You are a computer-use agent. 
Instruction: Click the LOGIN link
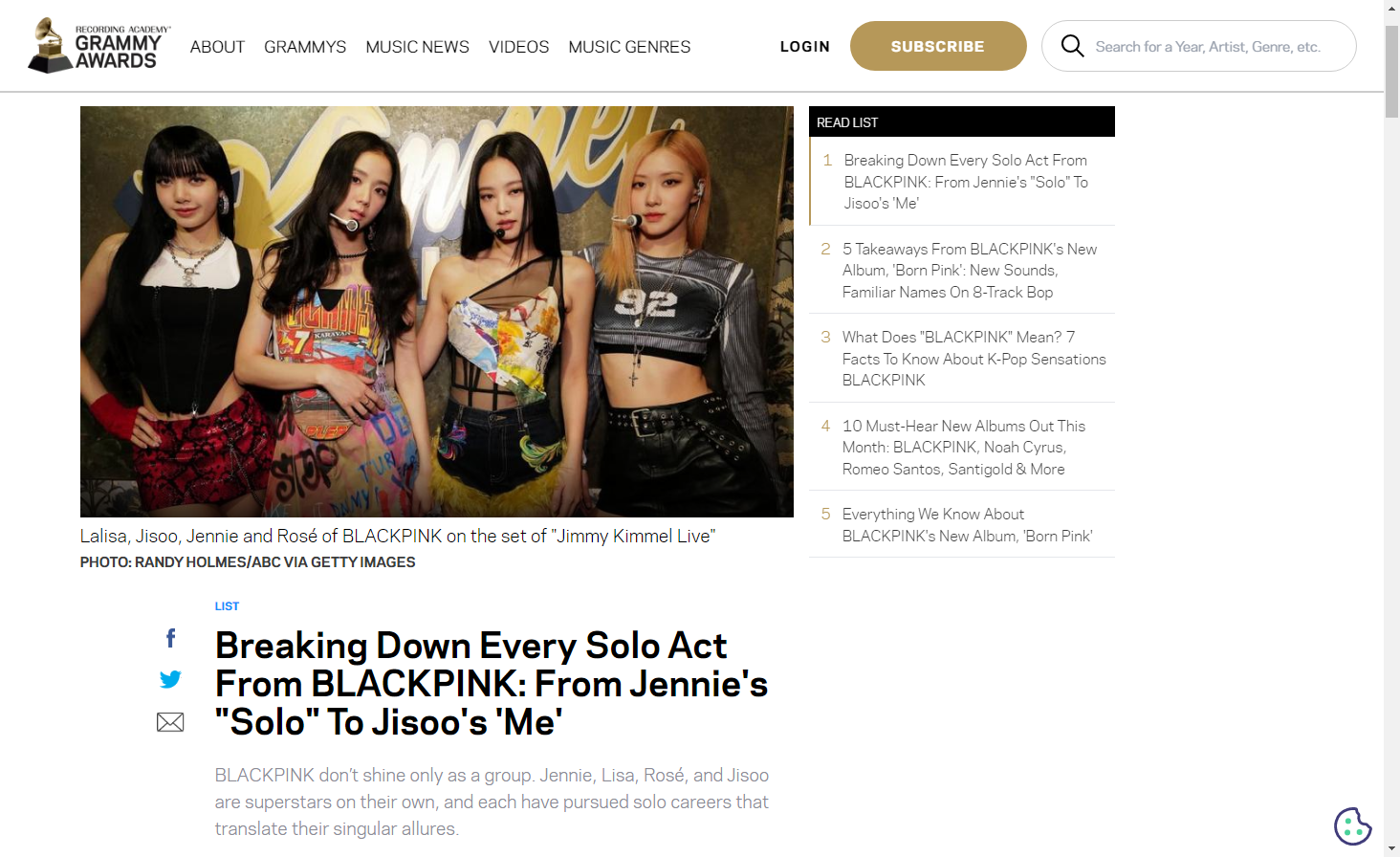click(x=805, y=46)
